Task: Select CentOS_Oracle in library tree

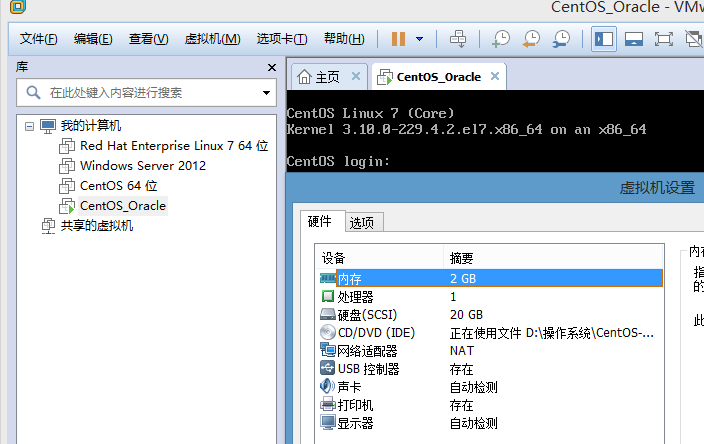Action: click(123, 206)
